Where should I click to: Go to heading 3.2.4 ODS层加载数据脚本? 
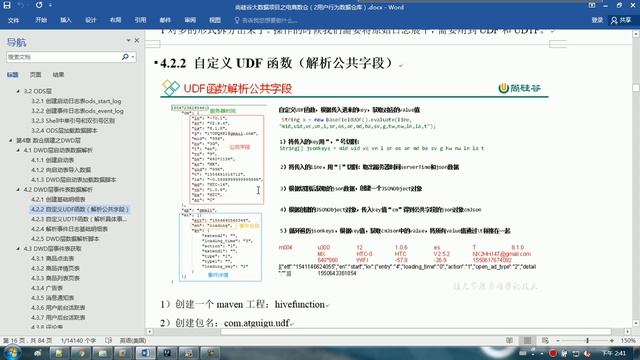coord(64,130)
